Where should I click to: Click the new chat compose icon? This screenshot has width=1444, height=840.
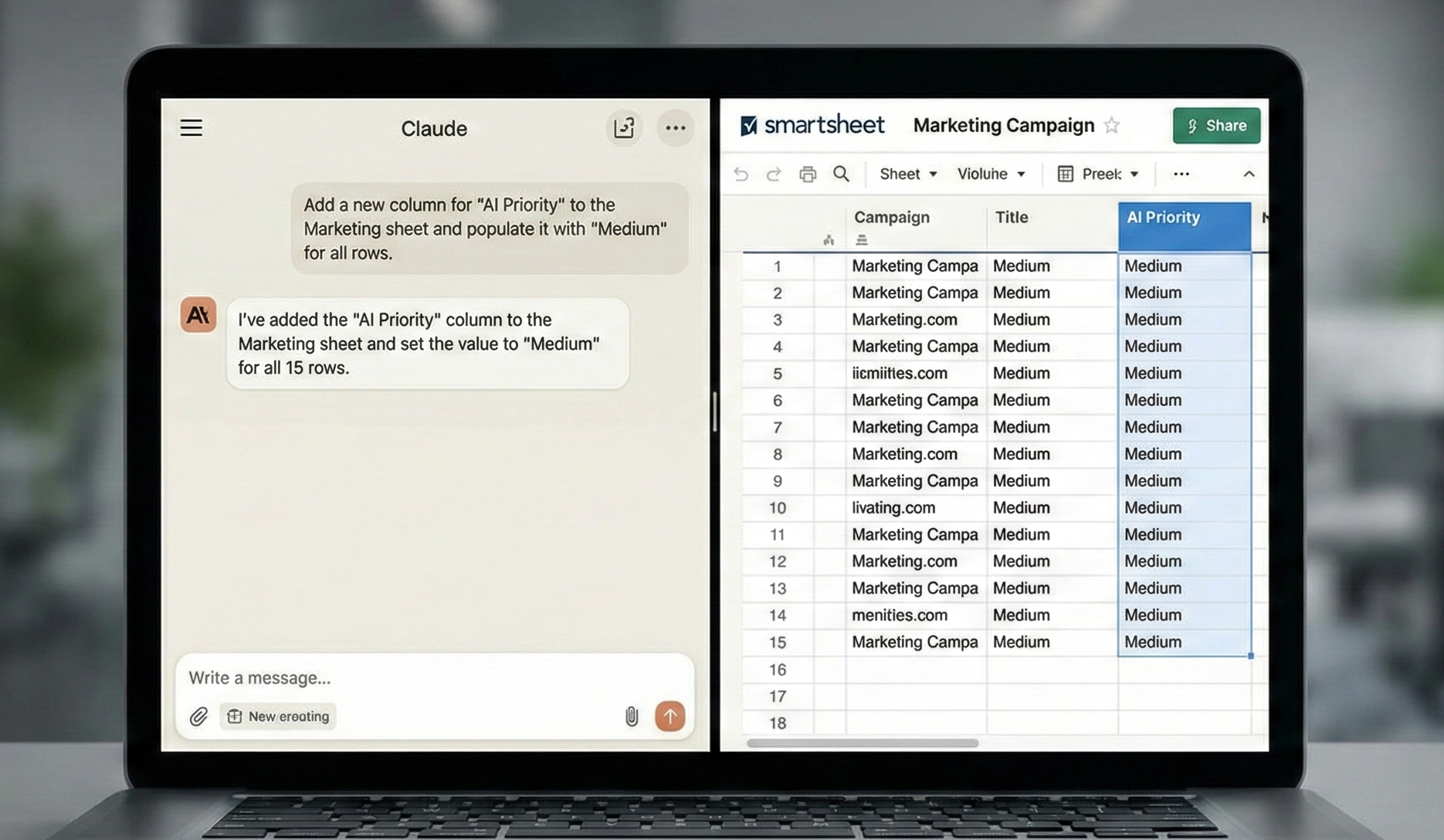(624, 128)
